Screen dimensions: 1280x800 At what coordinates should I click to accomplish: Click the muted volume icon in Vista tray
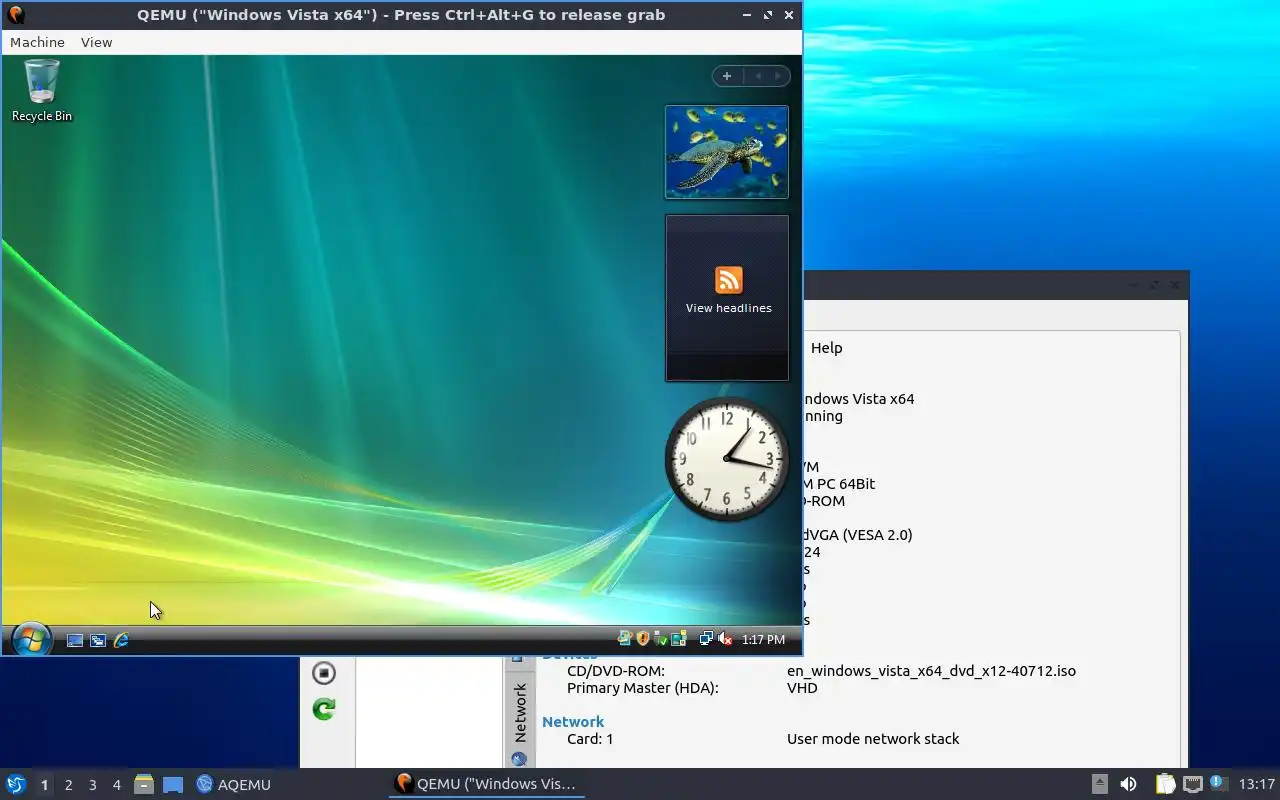tap(725, 639)
